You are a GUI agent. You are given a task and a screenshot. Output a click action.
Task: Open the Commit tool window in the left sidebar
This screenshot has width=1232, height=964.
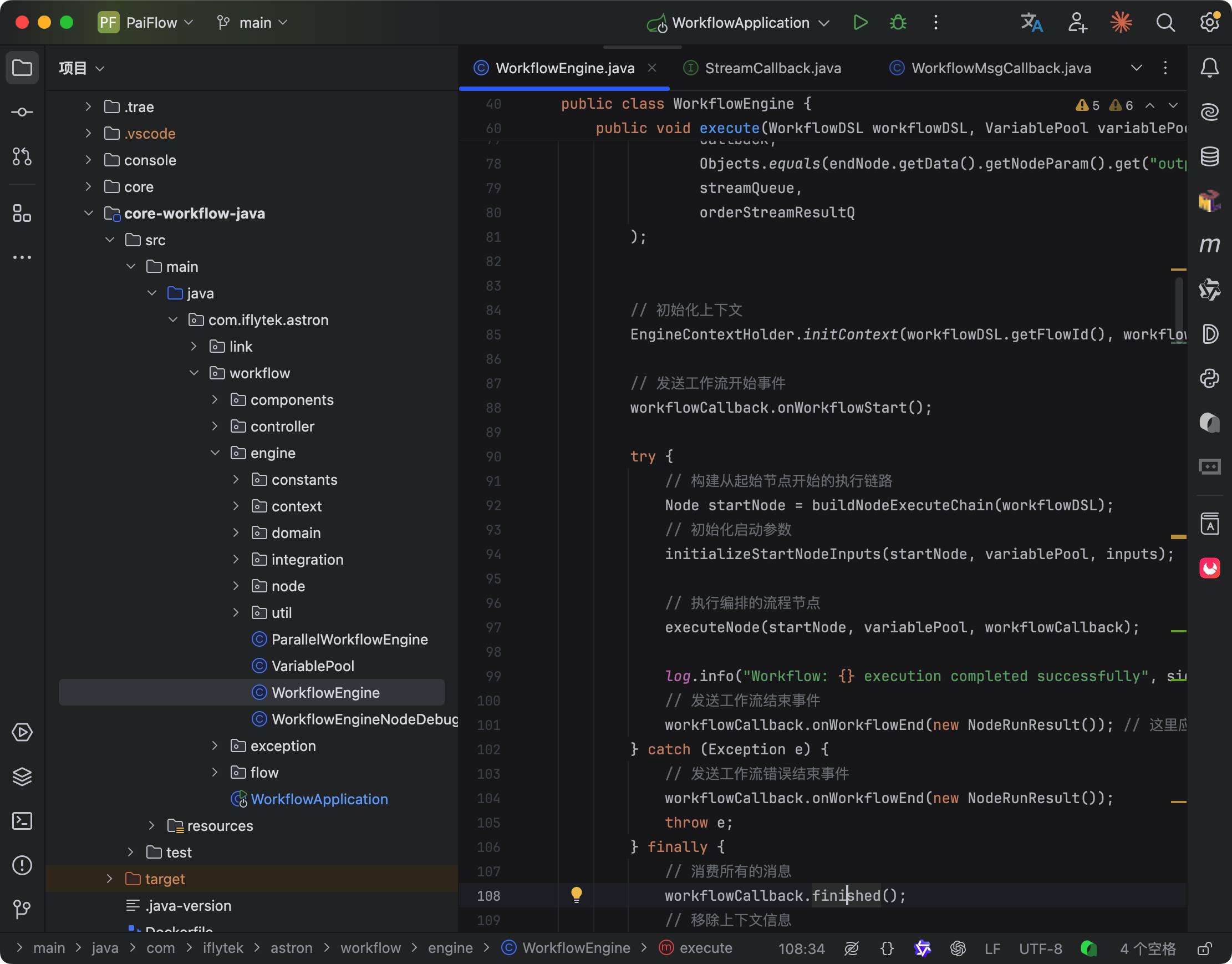point(22,112)
